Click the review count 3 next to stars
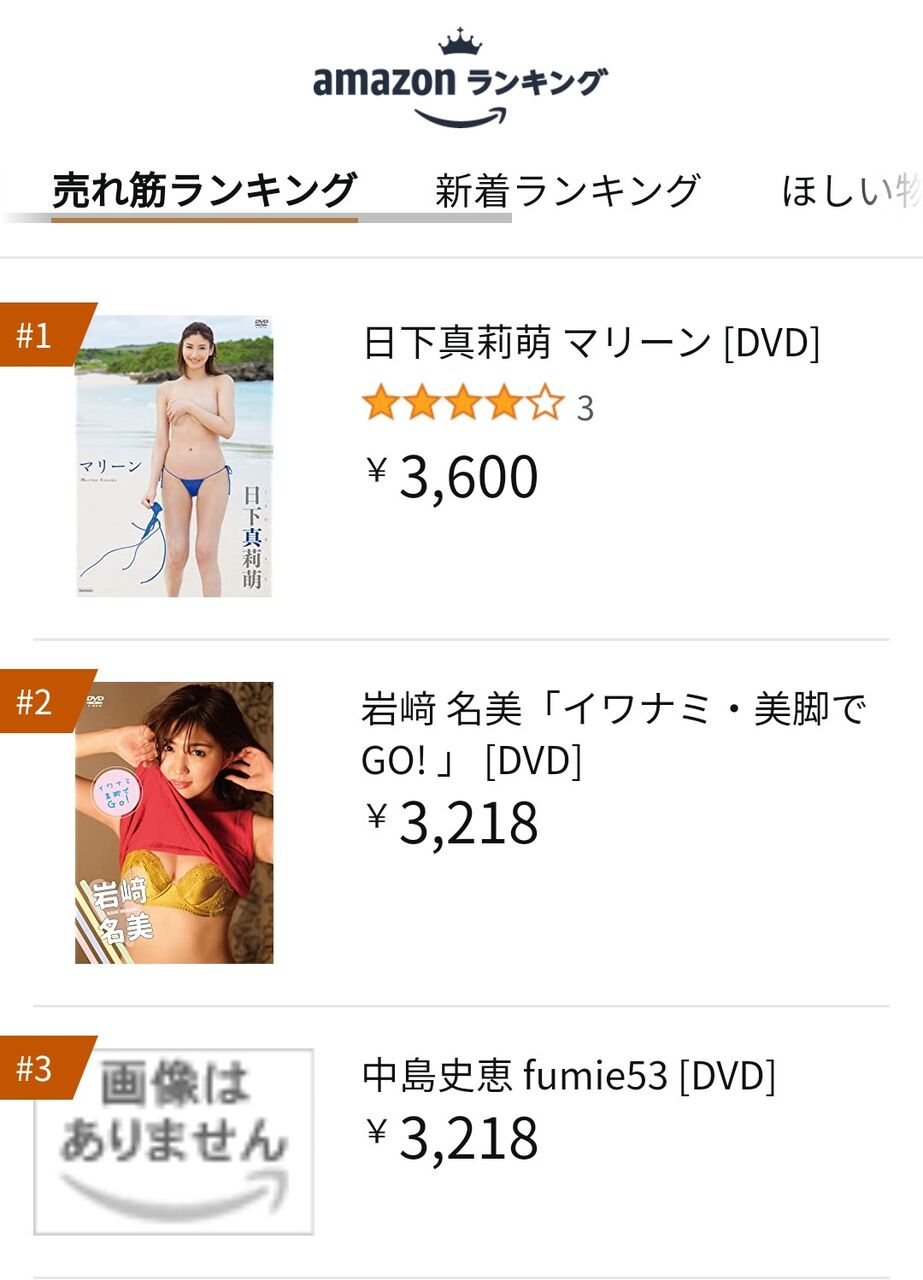The image size is (923, 1280). pyautogui.click(x=585, y=408)
